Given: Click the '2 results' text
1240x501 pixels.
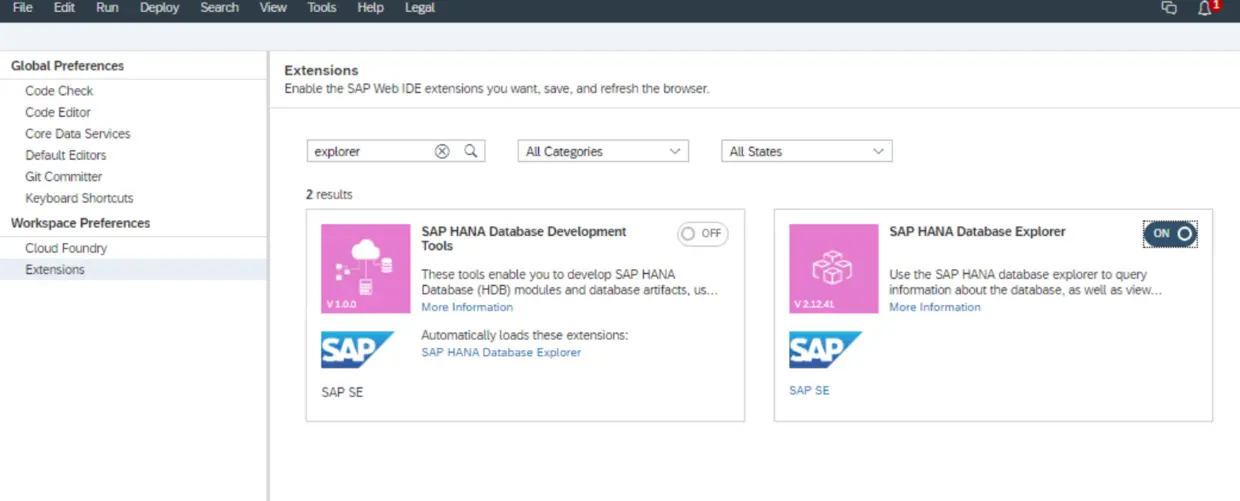Looking at the screenshot, I should tap(329, 194).
